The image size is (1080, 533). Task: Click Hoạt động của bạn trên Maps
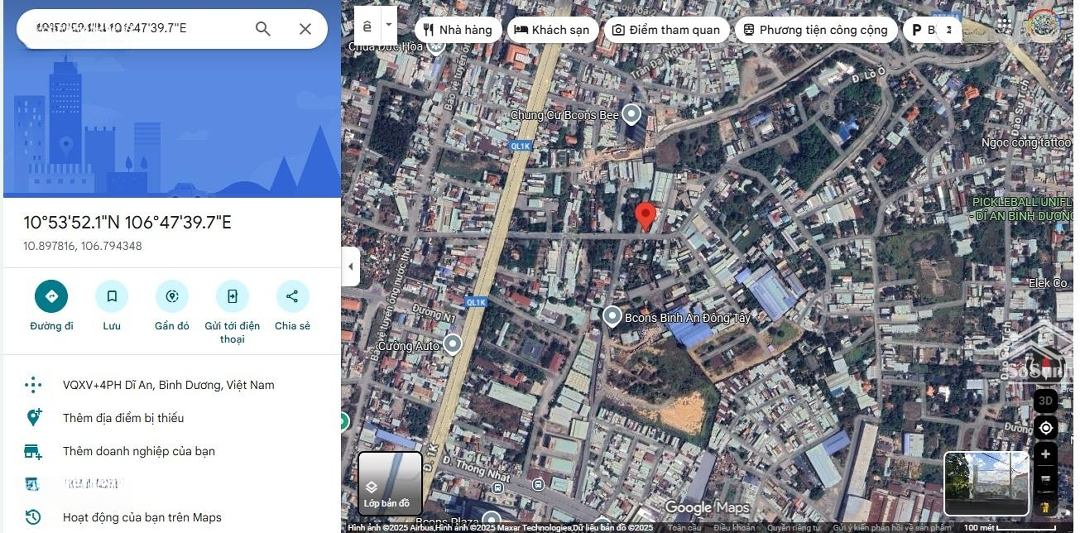click(x=142, y=517)
